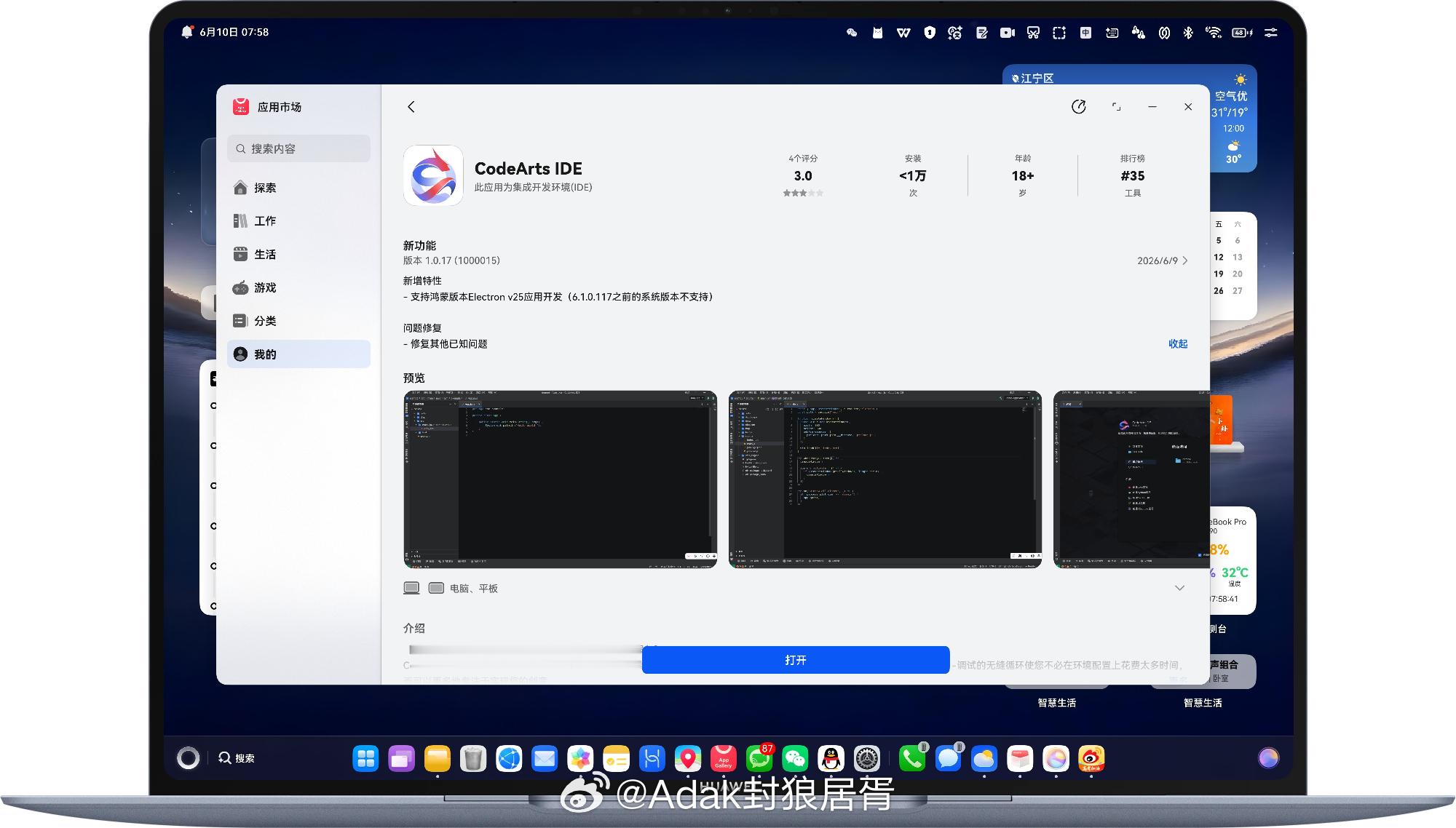1456x828 pixels.
Task: Click the 3.0 star rating
Action: click(x=803, y=176)
